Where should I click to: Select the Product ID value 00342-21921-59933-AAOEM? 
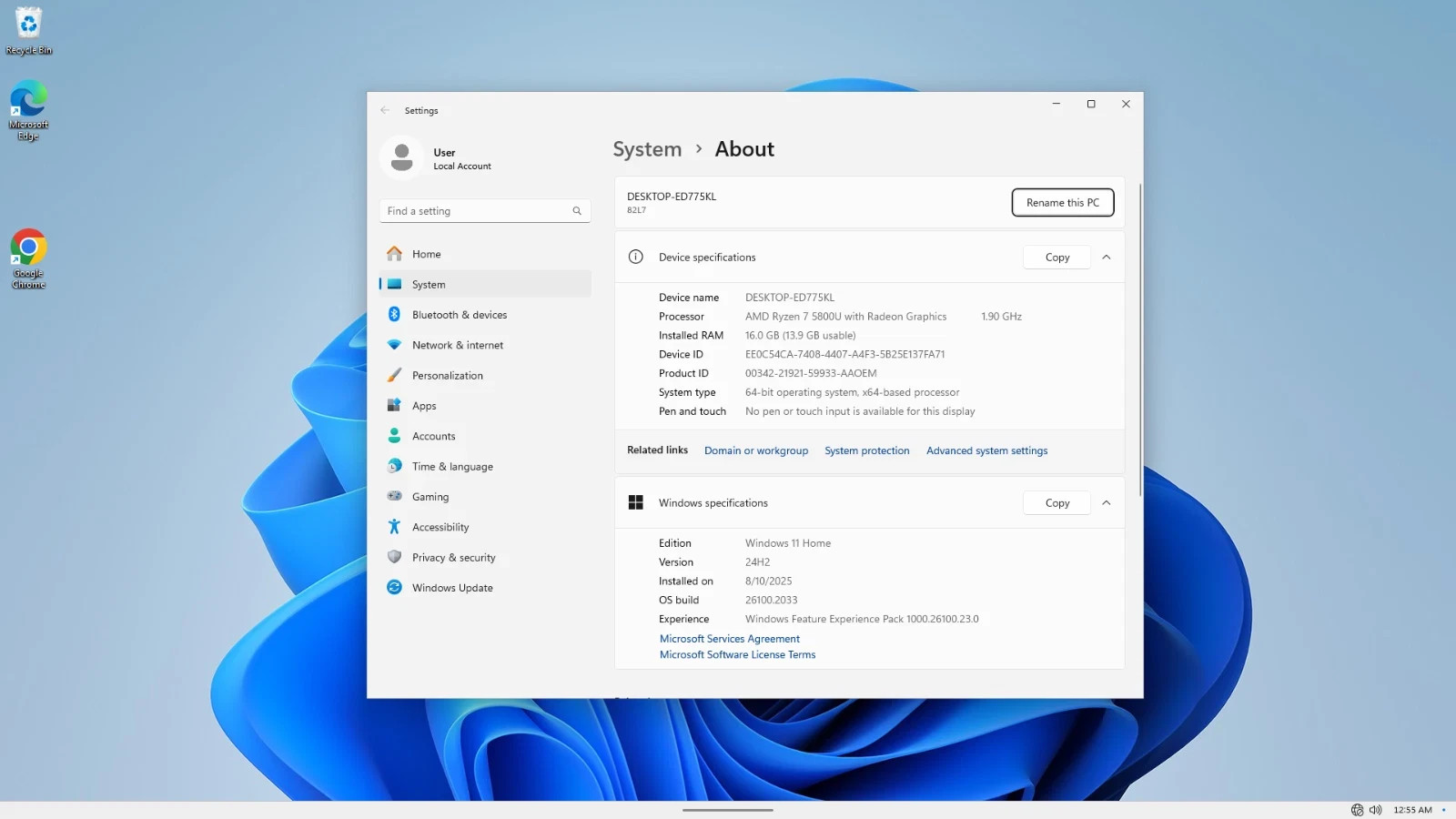pyautogui.click(x=811, y=374)
